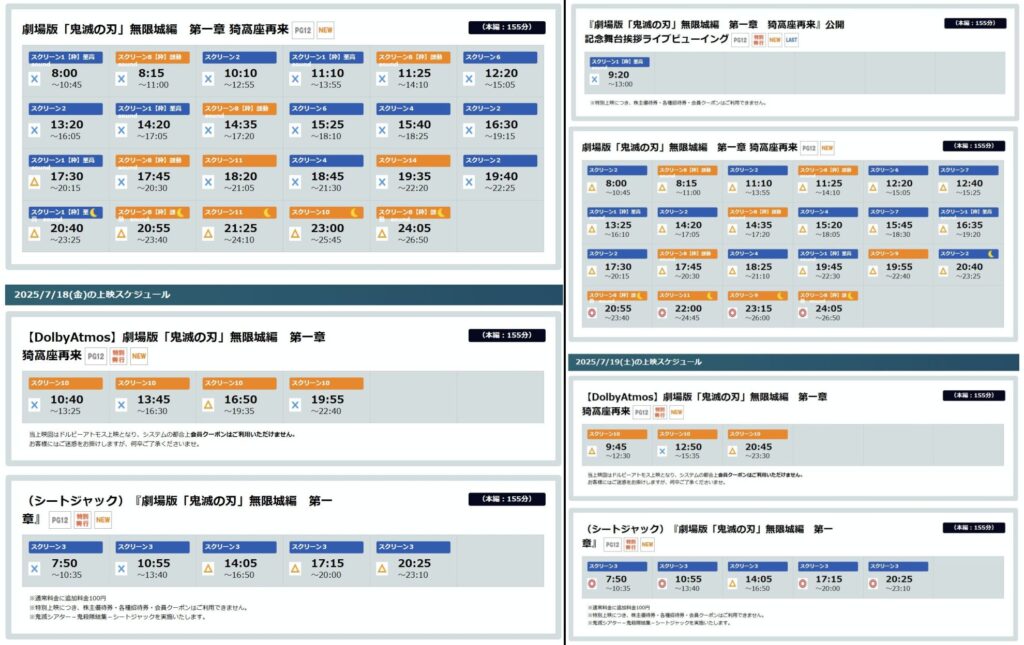This screenshot has width=1024, height=645.
Task: Choose the 19:45 showtime ending 22:30
Action: click(x=827, y=265)
